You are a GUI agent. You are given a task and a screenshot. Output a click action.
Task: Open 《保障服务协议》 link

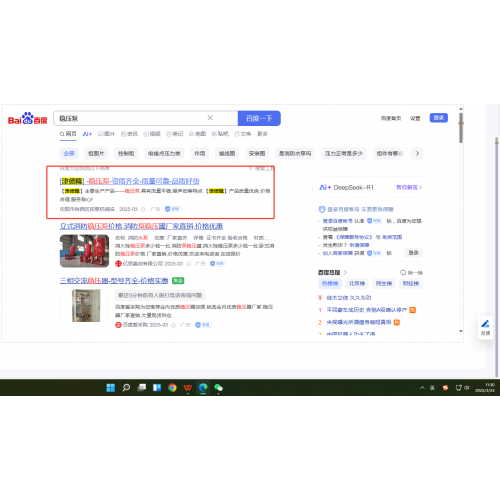tap(354, 237)
